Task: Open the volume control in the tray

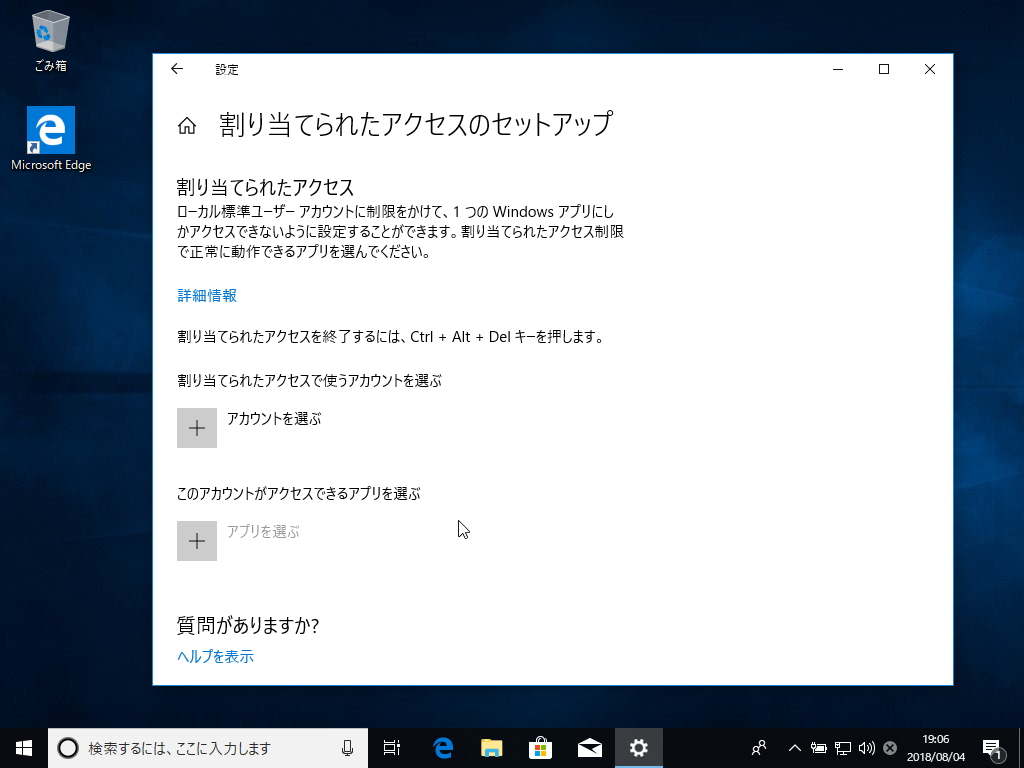Action: click(866, 747)
